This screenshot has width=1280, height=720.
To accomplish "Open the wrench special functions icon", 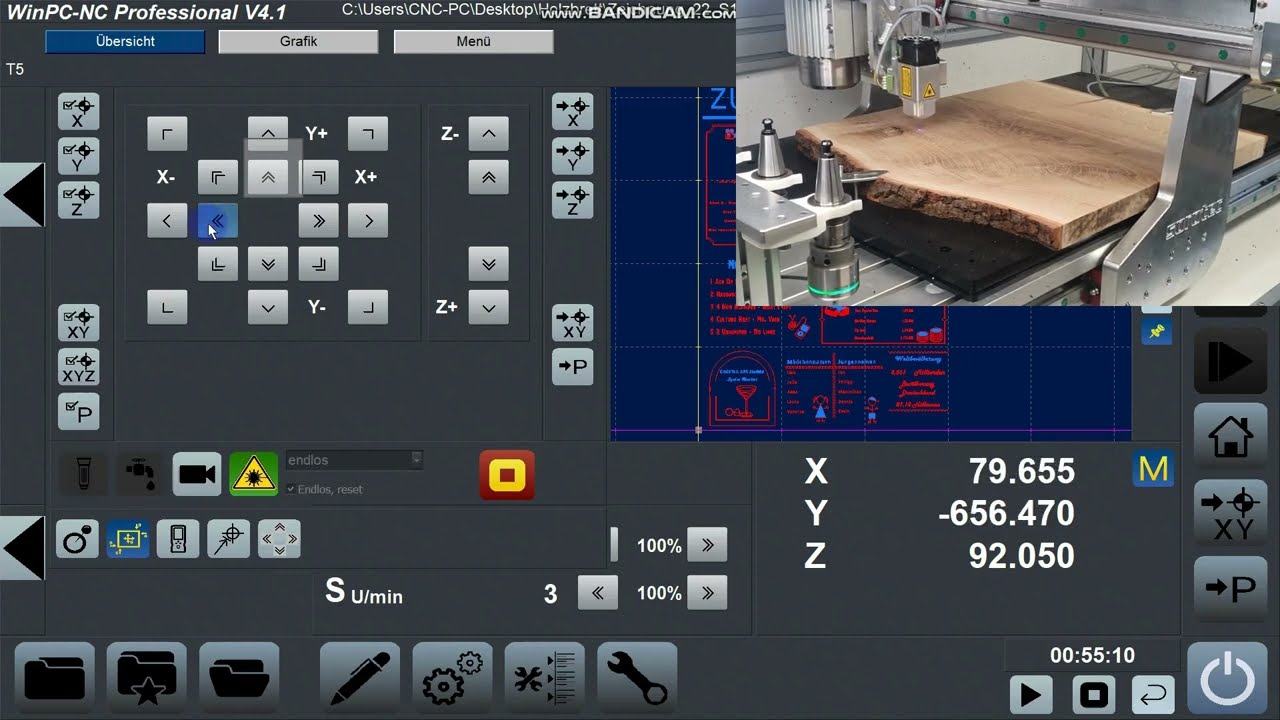I will coord(637,678).
